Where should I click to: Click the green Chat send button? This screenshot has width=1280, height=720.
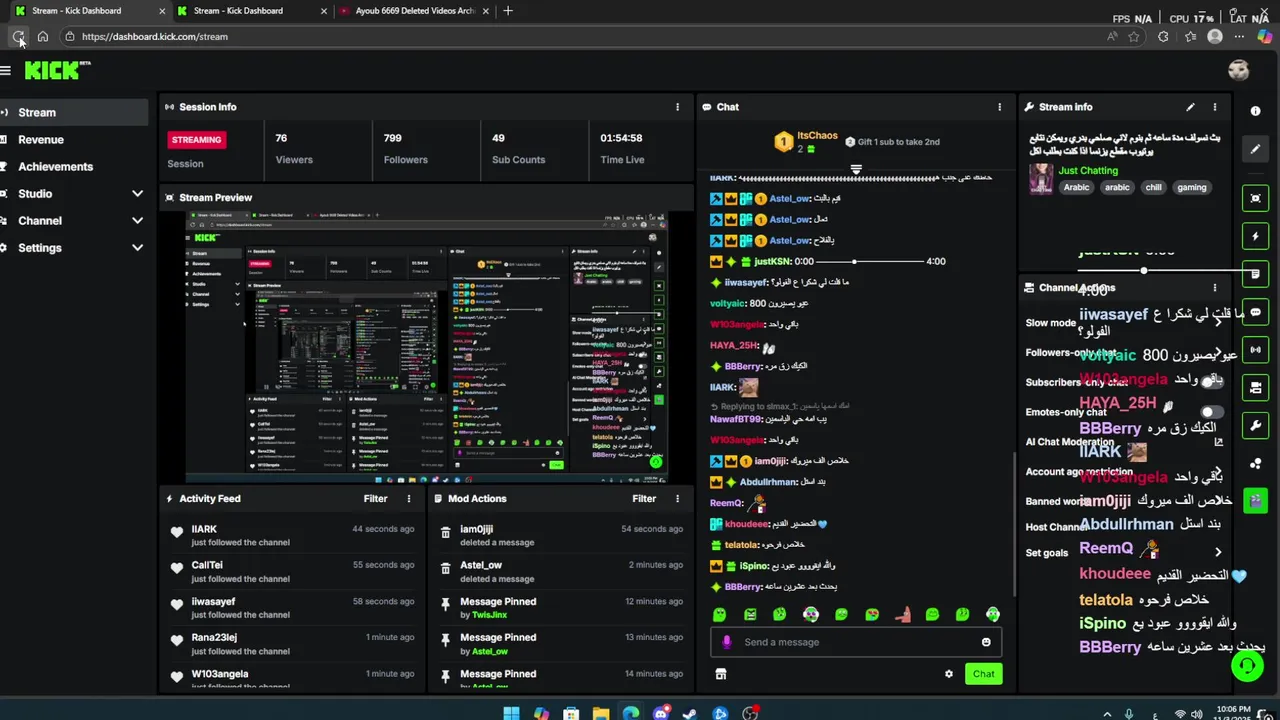click(984, 674)
